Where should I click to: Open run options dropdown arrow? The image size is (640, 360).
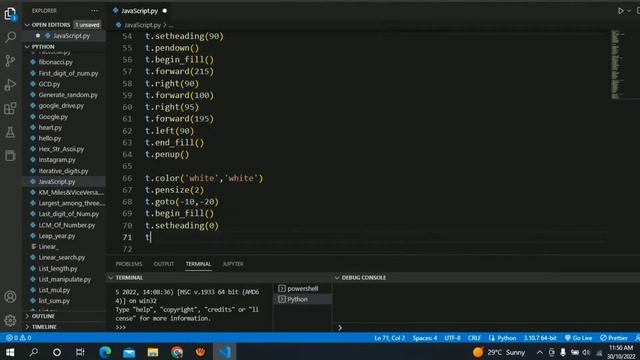[x=629, y=11]
